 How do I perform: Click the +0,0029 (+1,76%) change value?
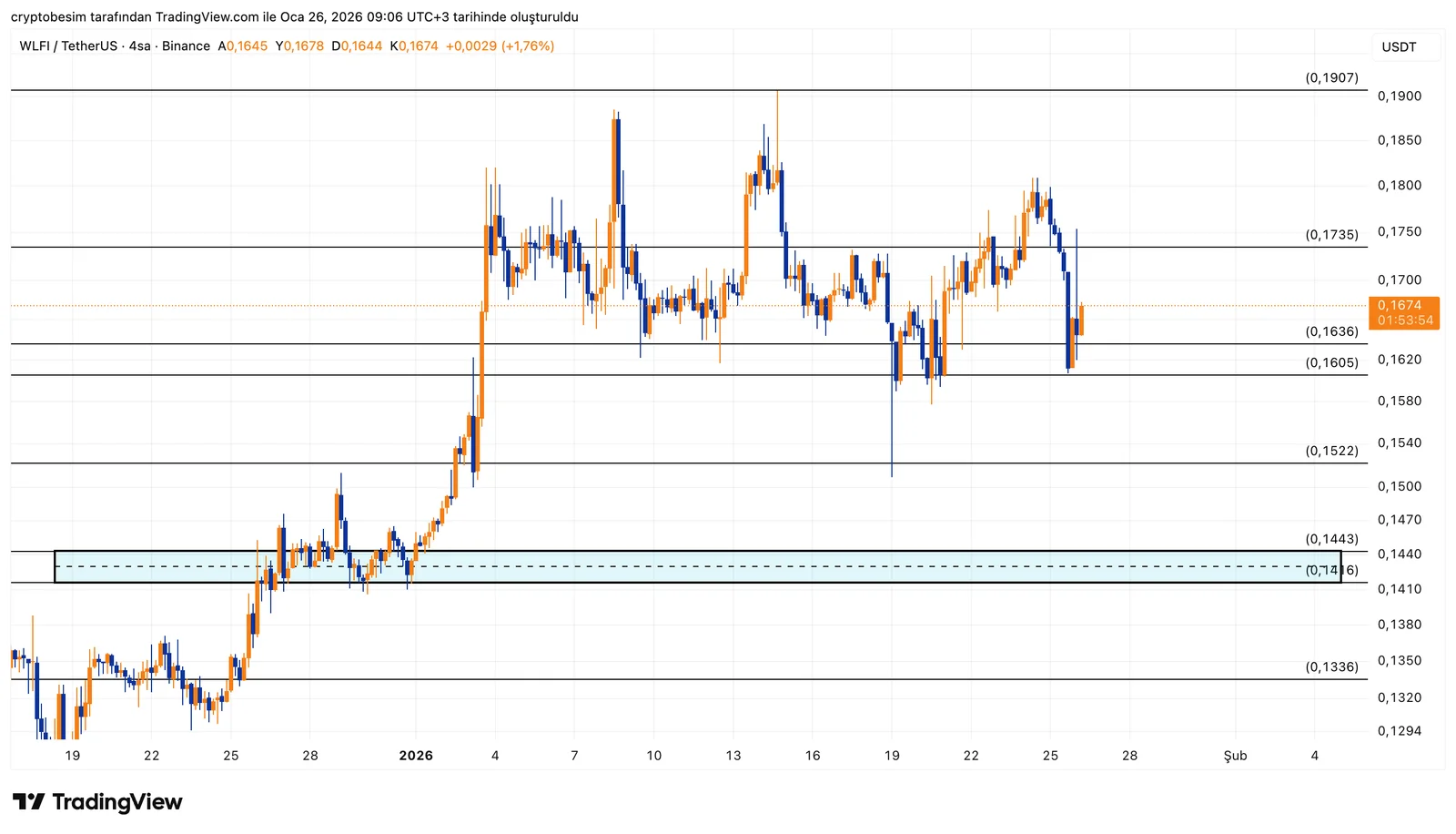coord(500,46)
